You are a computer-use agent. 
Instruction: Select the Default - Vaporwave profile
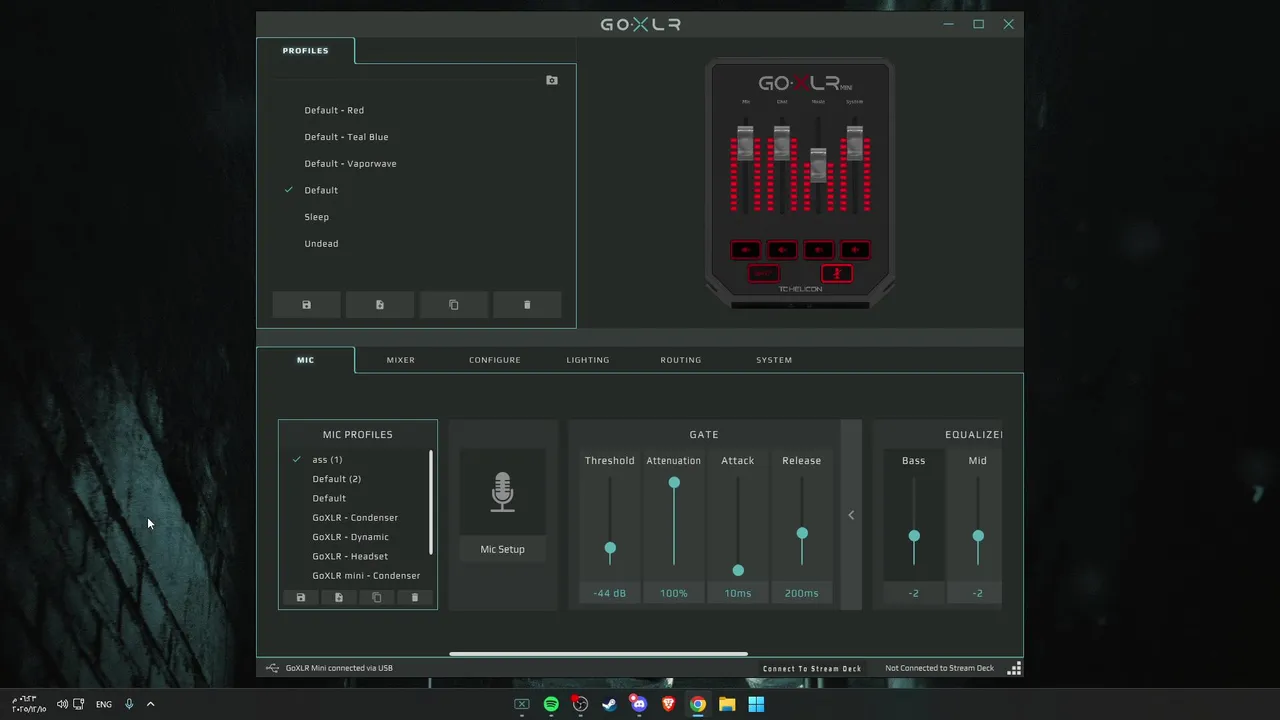pyautogui.click(x=350, y=164)
